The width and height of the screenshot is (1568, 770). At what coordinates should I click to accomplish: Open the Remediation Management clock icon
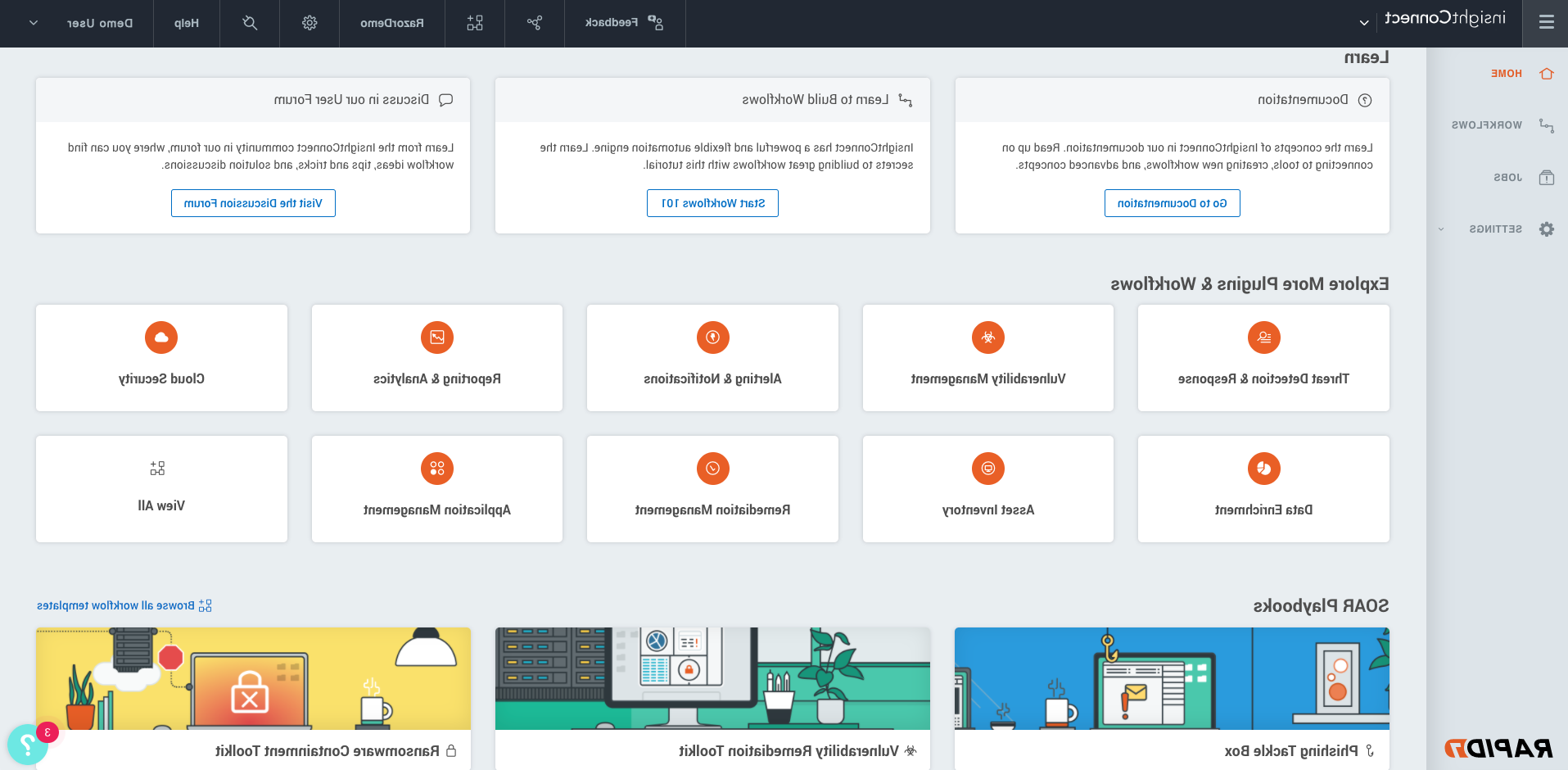click(713, 469)
